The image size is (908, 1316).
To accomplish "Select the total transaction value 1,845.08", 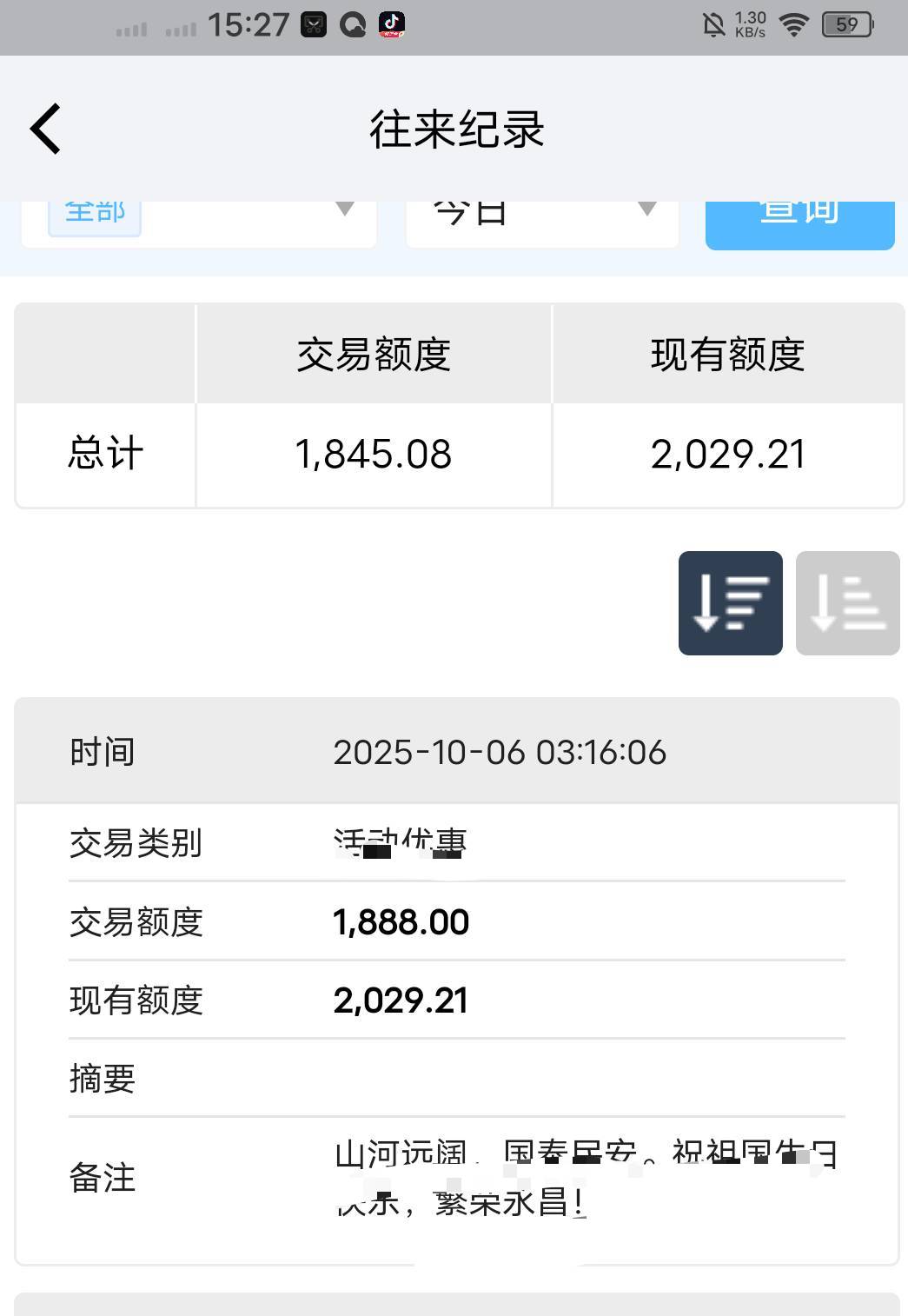I will click(x=374, y=454).
